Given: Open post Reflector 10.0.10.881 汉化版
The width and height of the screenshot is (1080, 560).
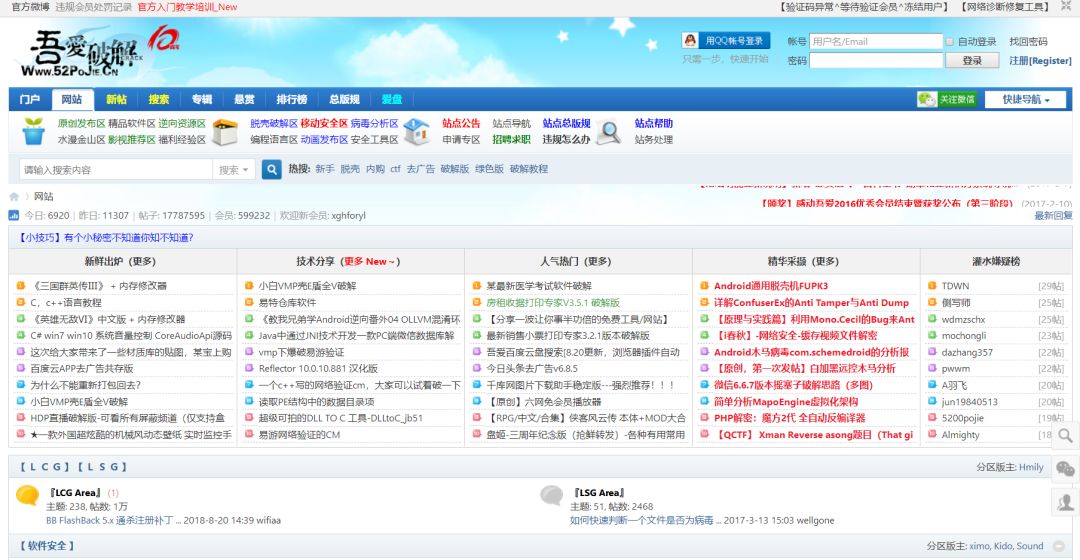Looking at the screenshot, I should point(318,369).
